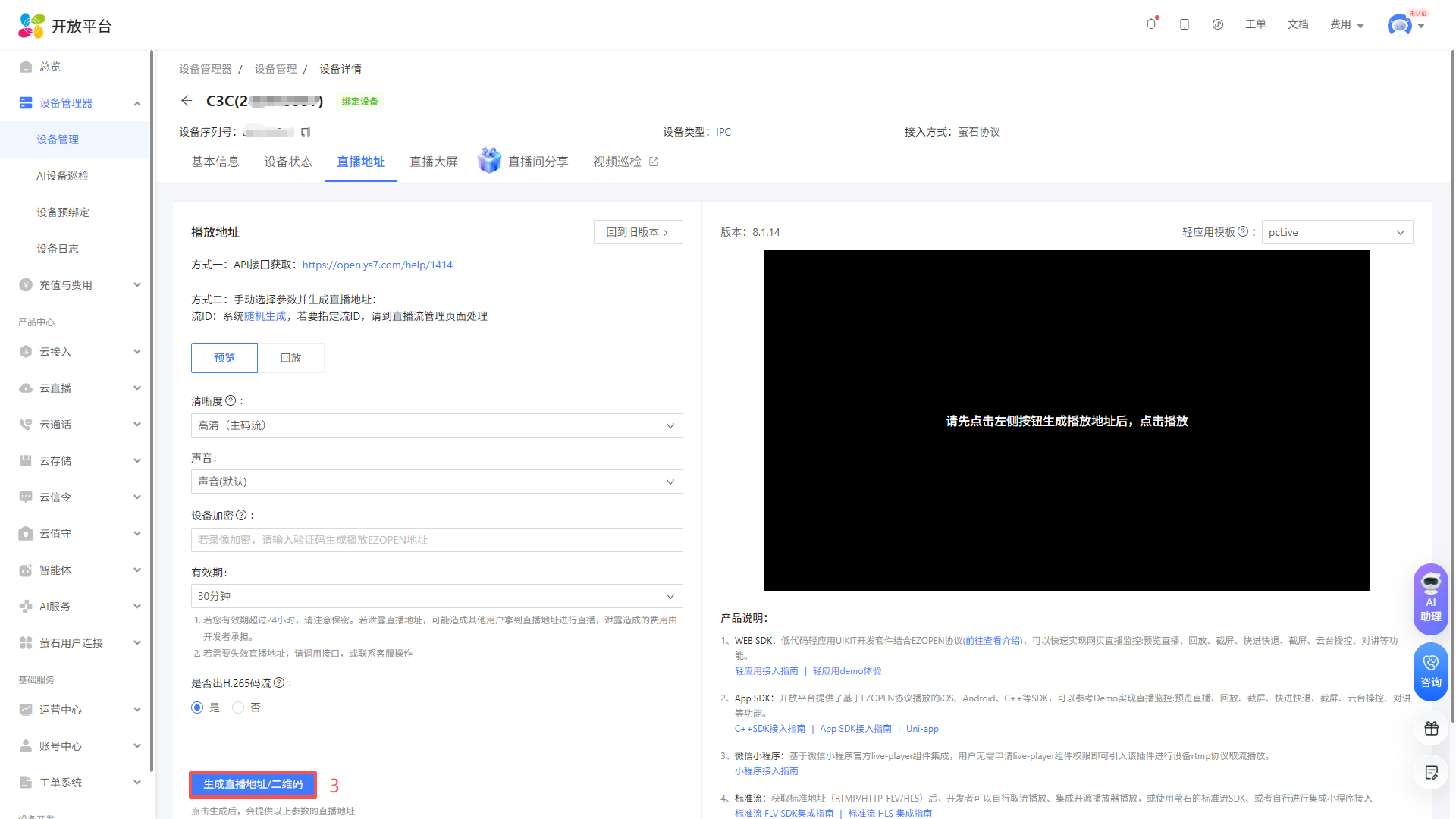Click the notification bell icon
1456x819 pixels.
tap(1150, 24)
